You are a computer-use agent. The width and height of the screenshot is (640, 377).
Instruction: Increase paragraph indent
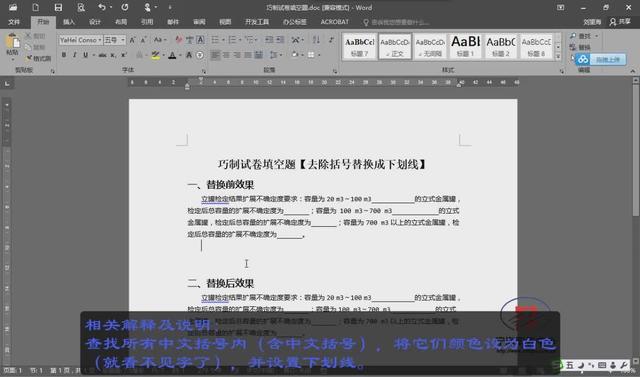(280, 40)
